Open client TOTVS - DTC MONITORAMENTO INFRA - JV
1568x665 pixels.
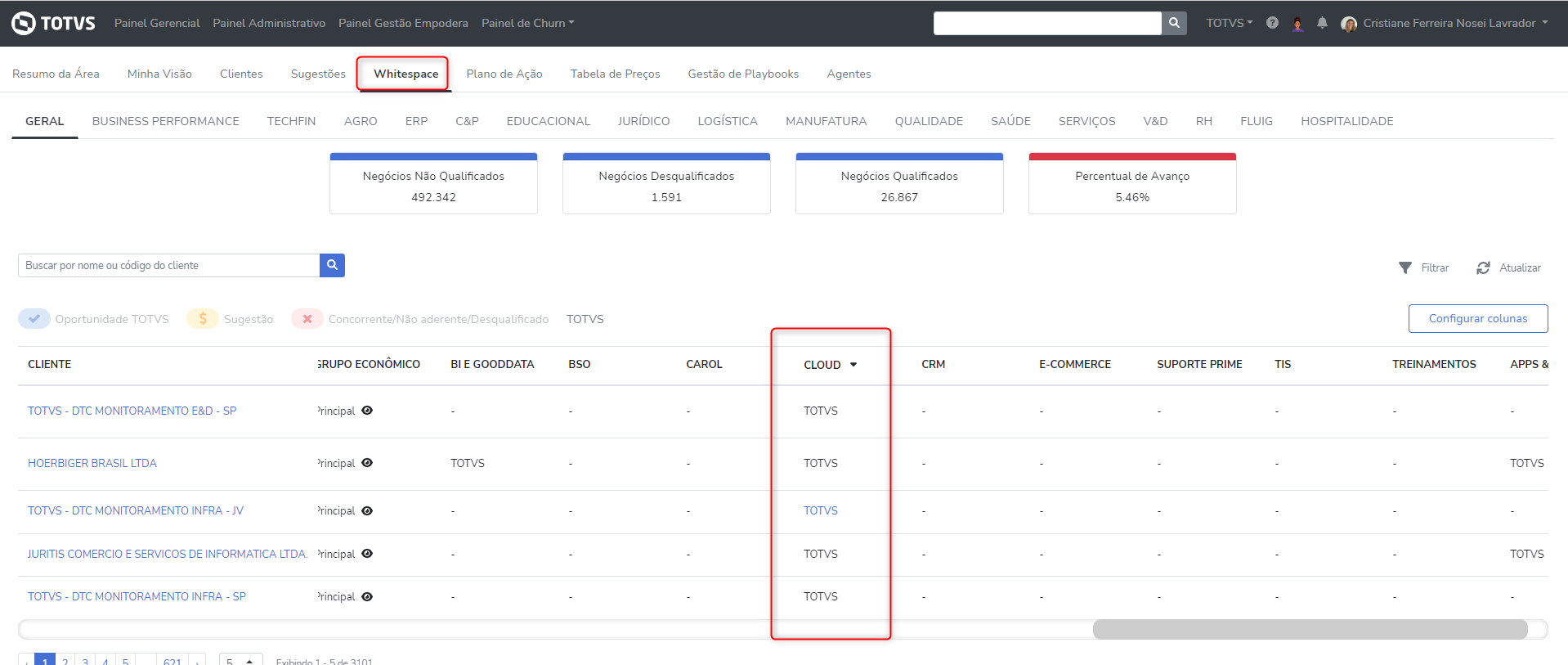click(136, 510)
